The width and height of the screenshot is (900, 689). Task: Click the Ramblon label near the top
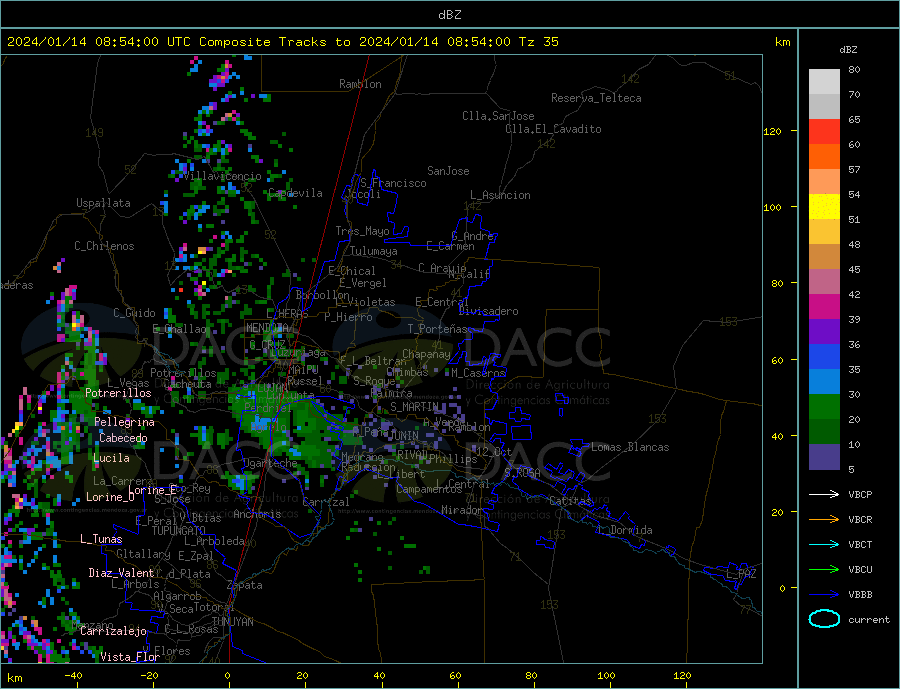[360, 84]
